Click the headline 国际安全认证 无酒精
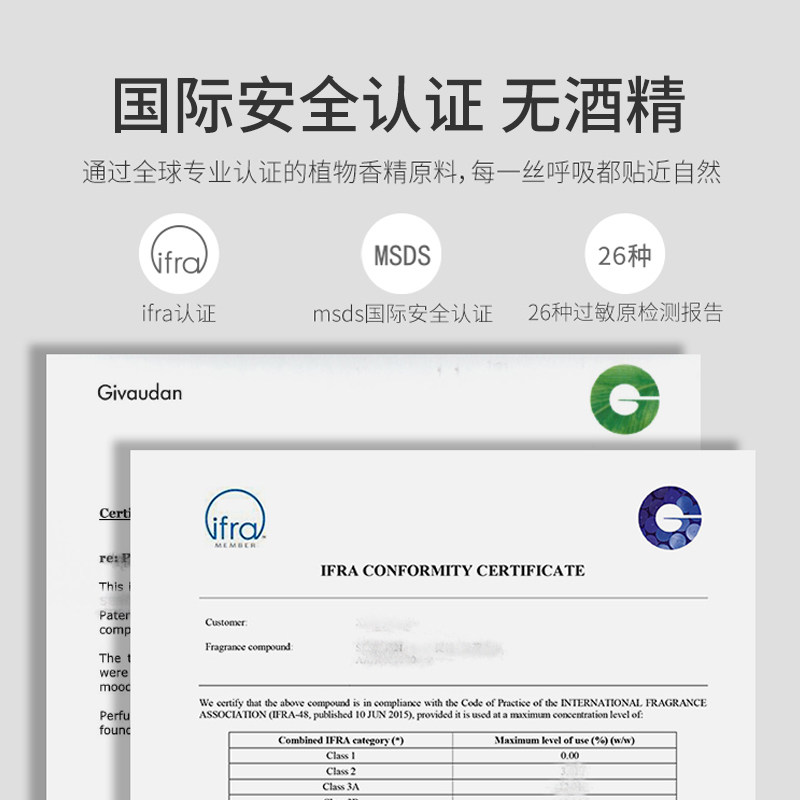The width and height of the screenshot is (800, 800). pyautogui.click(x=399, y=105)
